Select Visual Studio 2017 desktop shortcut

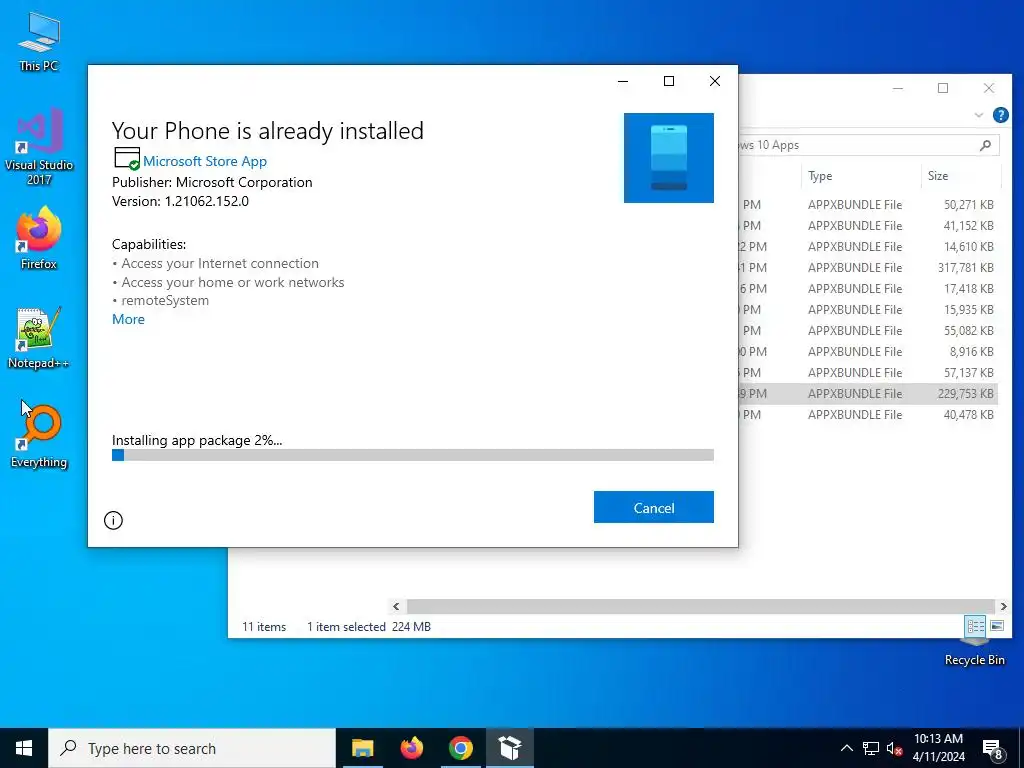tap(39, 148)
